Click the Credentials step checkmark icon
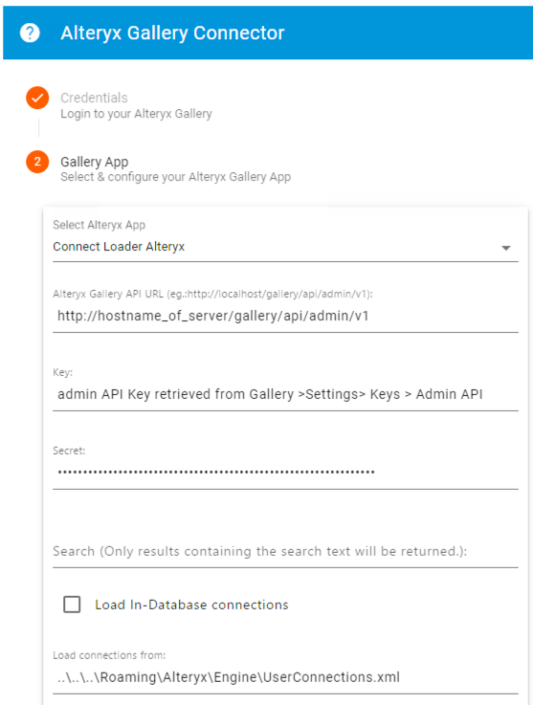Image resolution: width=533 pixels, height=705 pixels. 37,98
